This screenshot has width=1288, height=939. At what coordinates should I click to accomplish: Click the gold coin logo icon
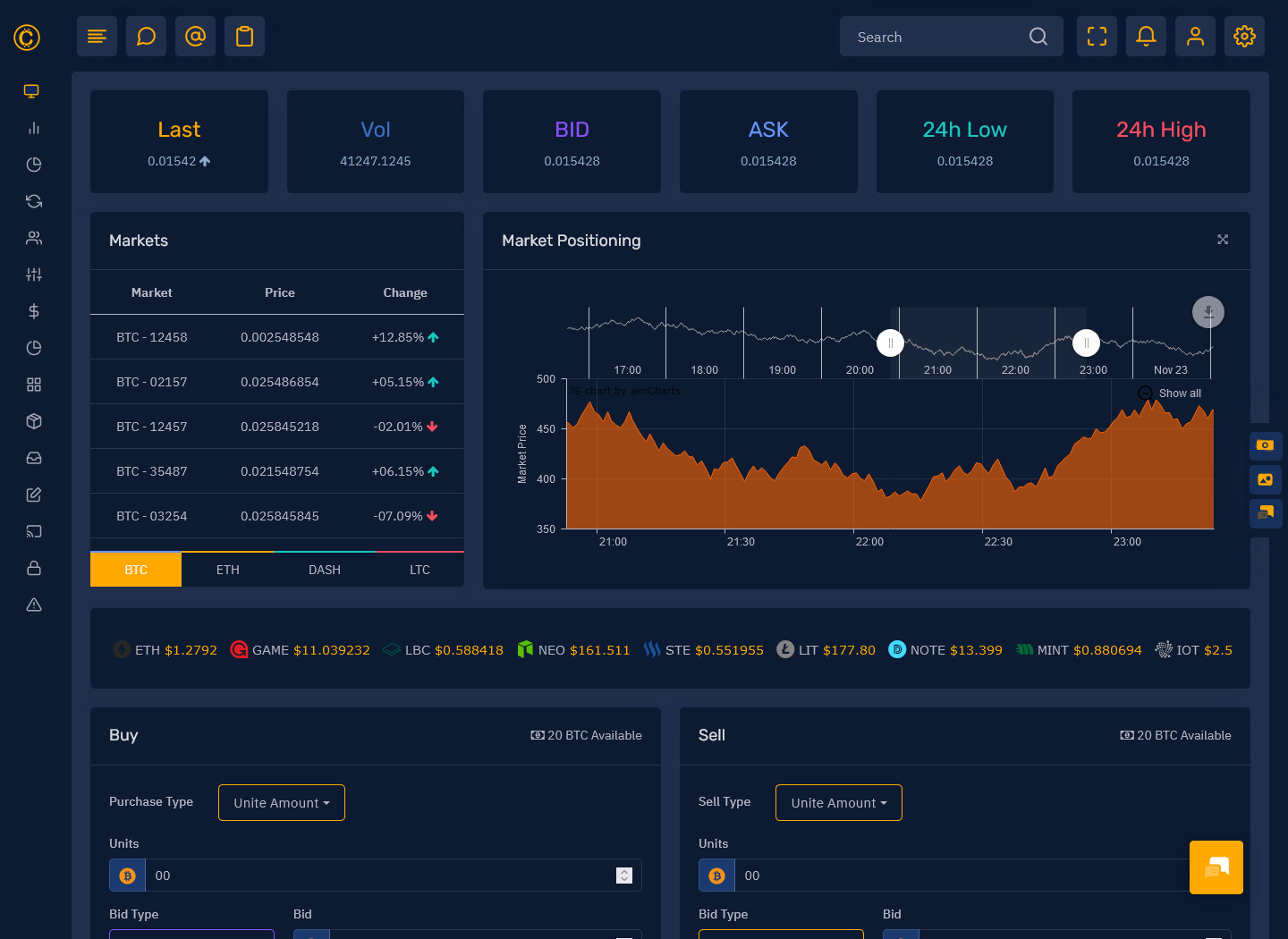click(27, 37)
